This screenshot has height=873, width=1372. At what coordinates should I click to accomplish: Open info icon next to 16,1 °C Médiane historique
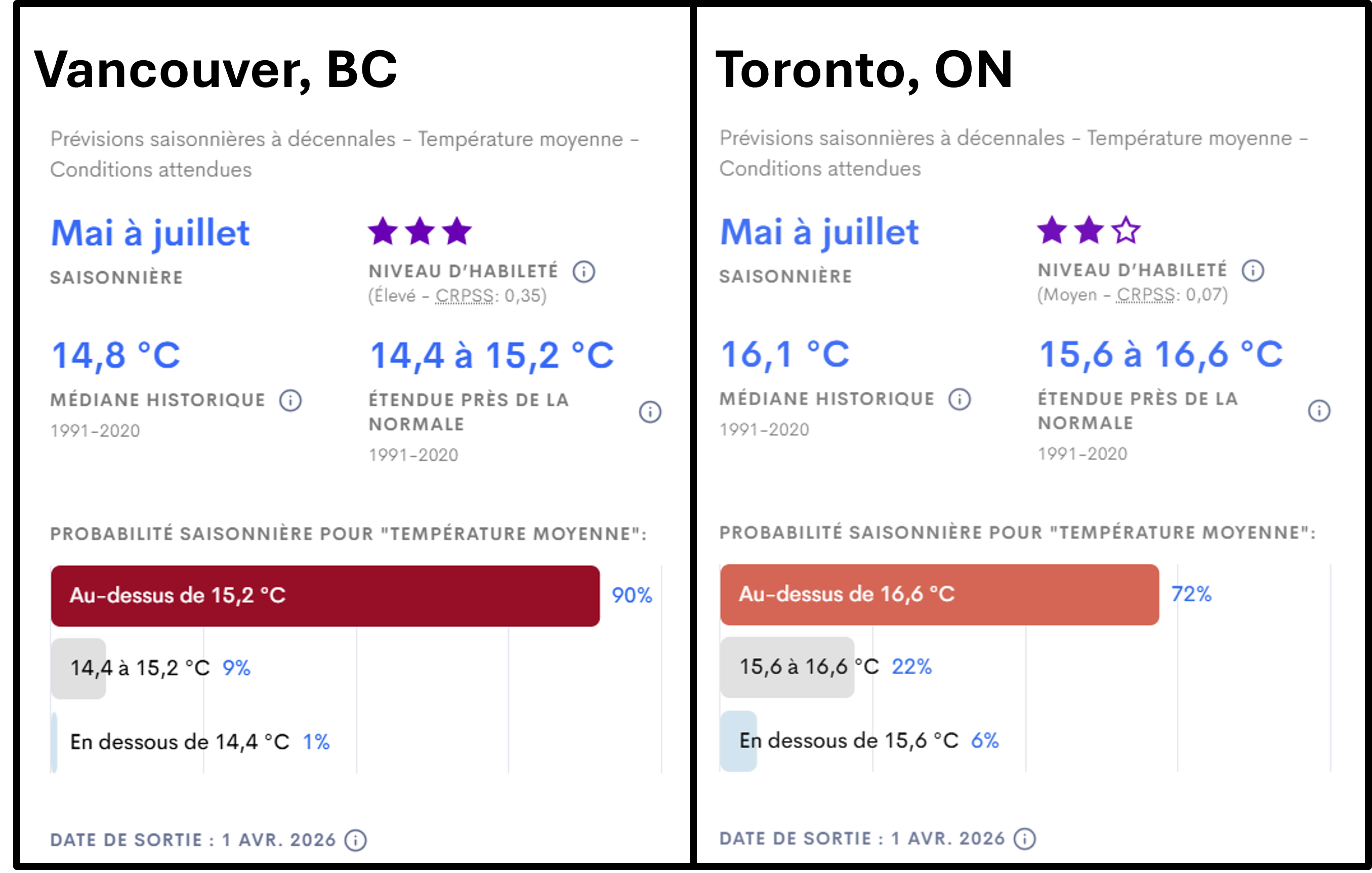pyautogui.click(x=960, y=399)
